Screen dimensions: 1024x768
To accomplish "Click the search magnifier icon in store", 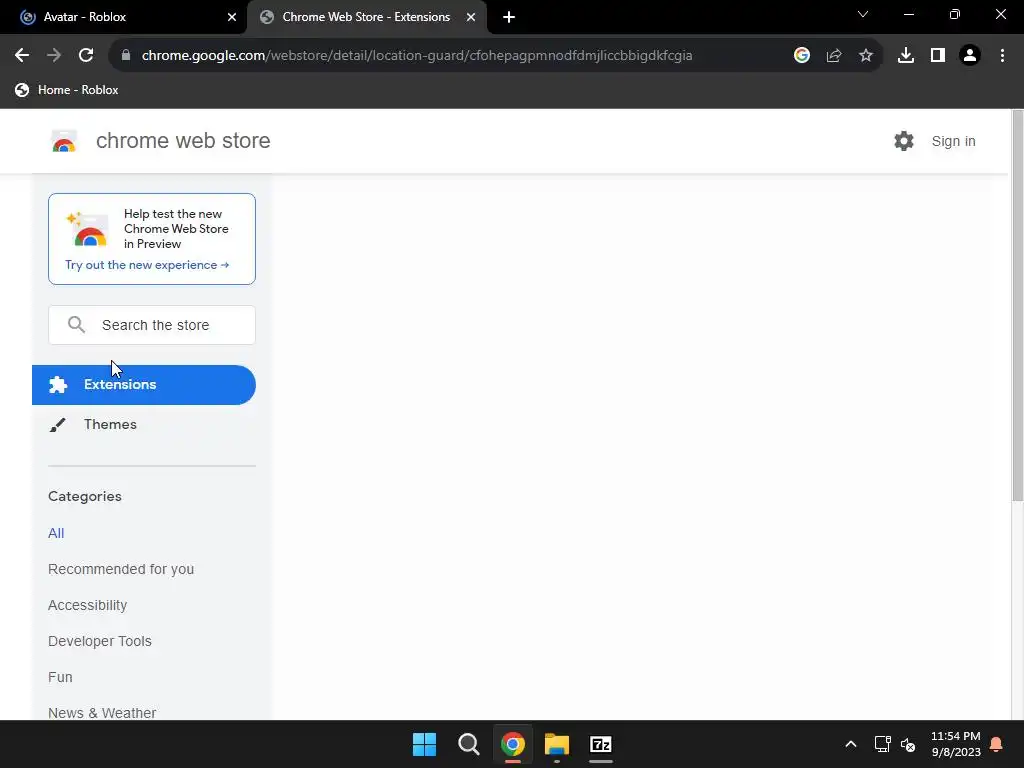I will (x=76, y=325).
